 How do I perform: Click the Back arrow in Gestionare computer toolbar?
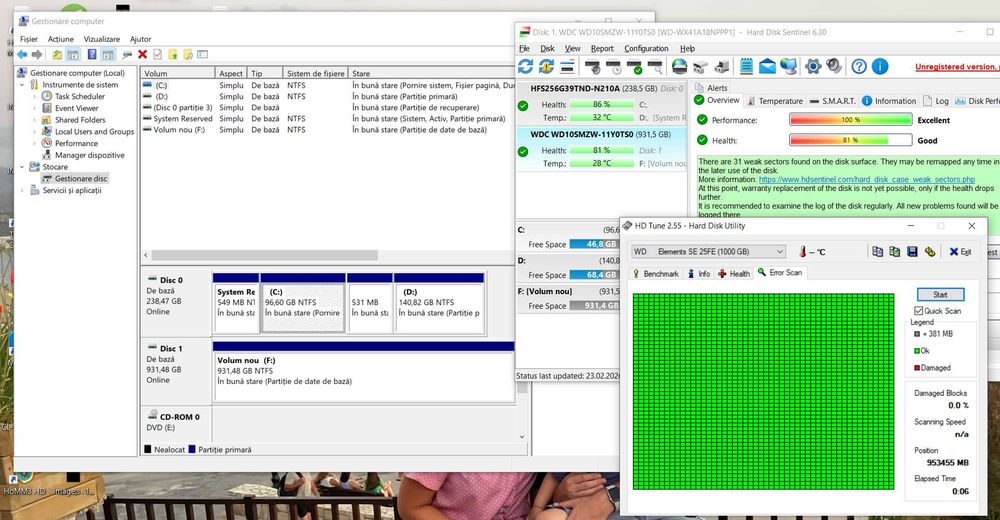click(22, 55)
